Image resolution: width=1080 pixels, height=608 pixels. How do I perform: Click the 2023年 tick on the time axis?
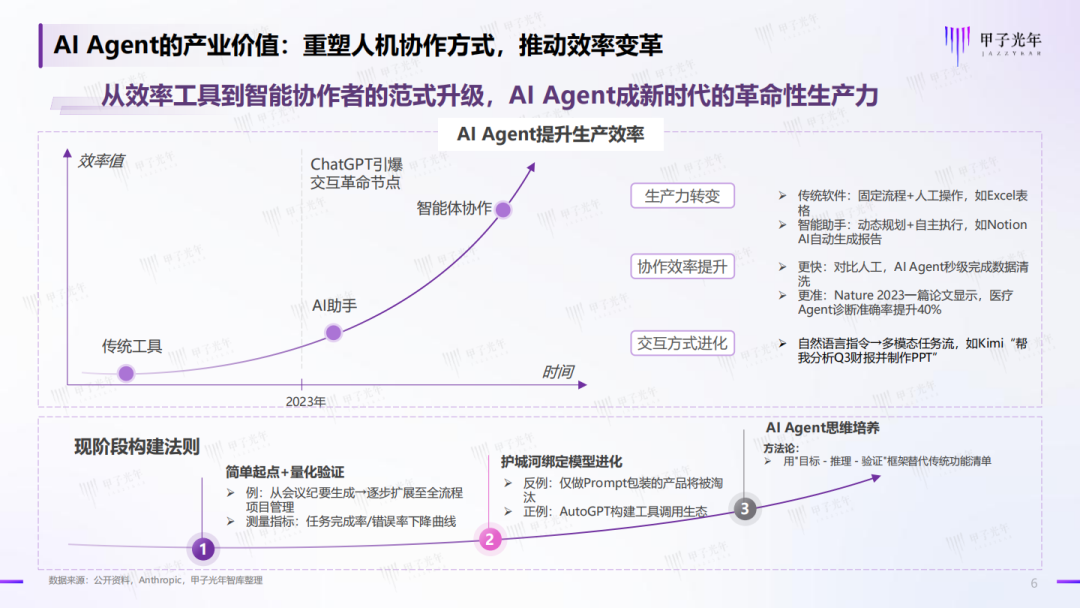[305, 401]
